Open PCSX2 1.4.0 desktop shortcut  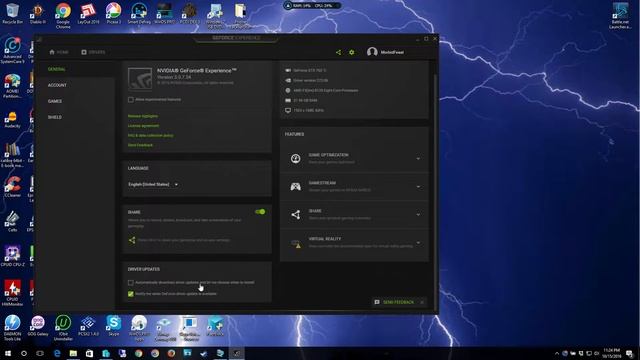click(88, 325)
